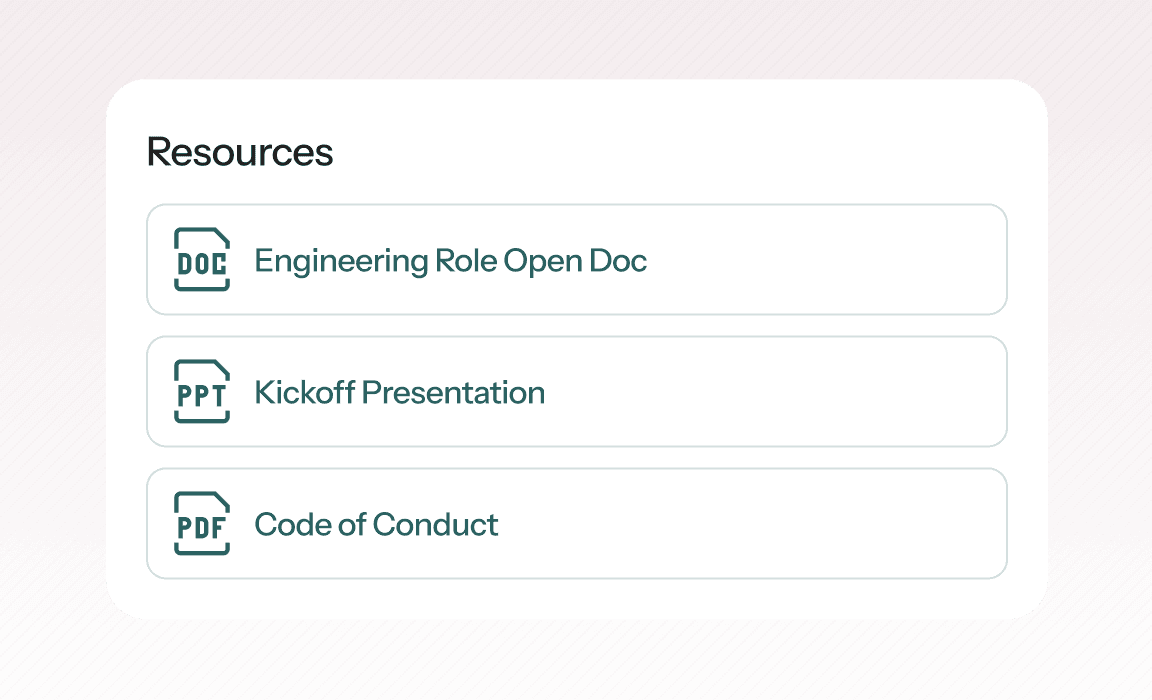Click the word "Role" in the document title
The height and width of the screenshot is (700, 1152).
(465, 261)
